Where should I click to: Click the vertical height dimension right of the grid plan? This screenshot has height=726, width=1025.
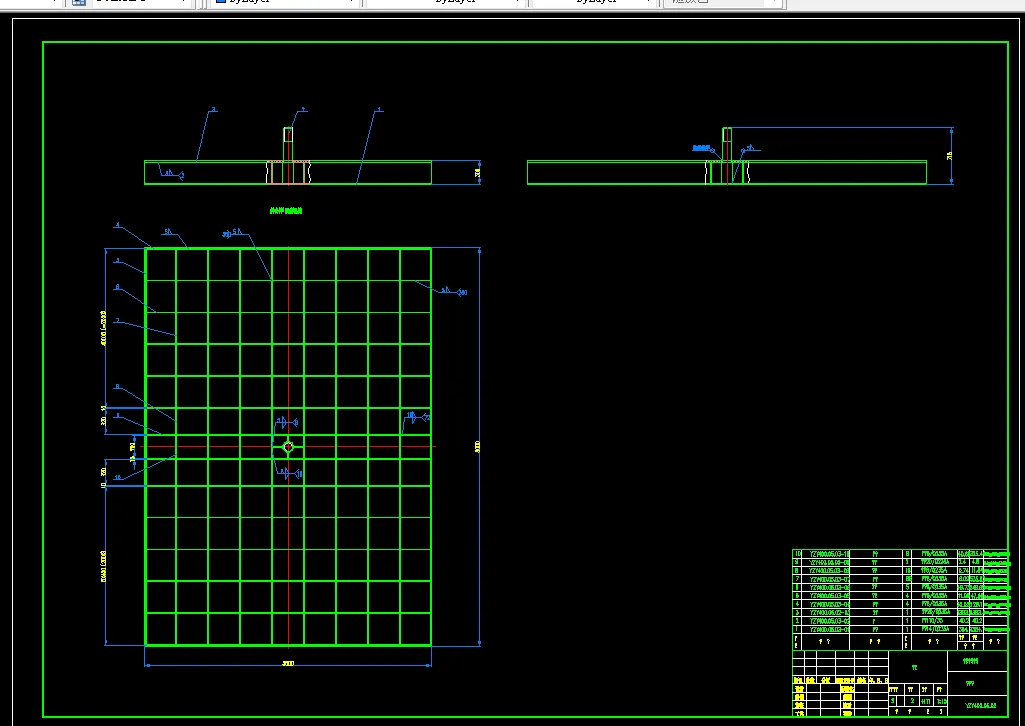pos(477,446)
